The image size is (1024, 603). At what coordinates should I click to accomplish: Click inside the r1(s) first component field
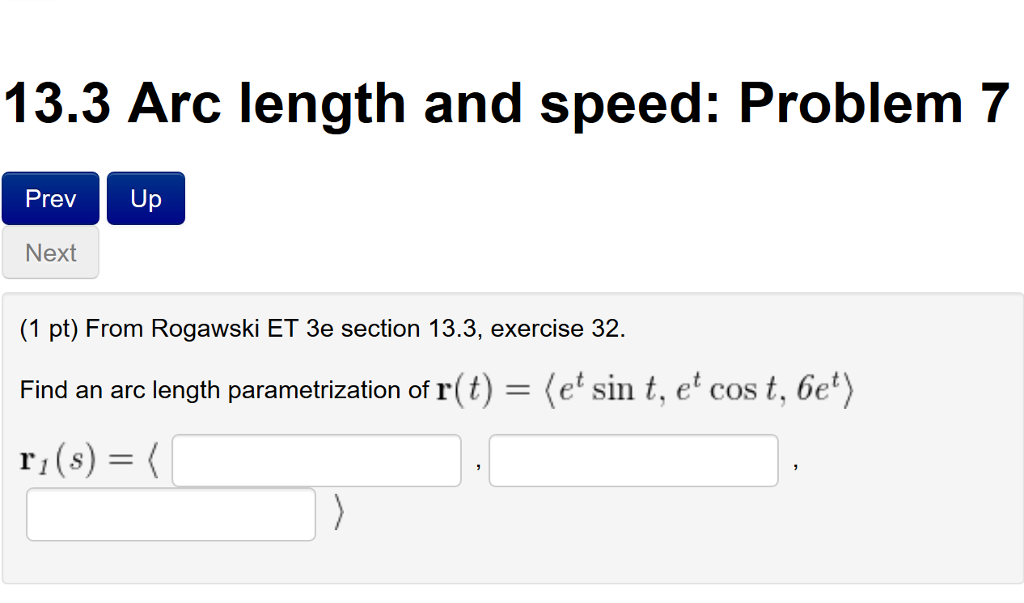click(316, 460)
